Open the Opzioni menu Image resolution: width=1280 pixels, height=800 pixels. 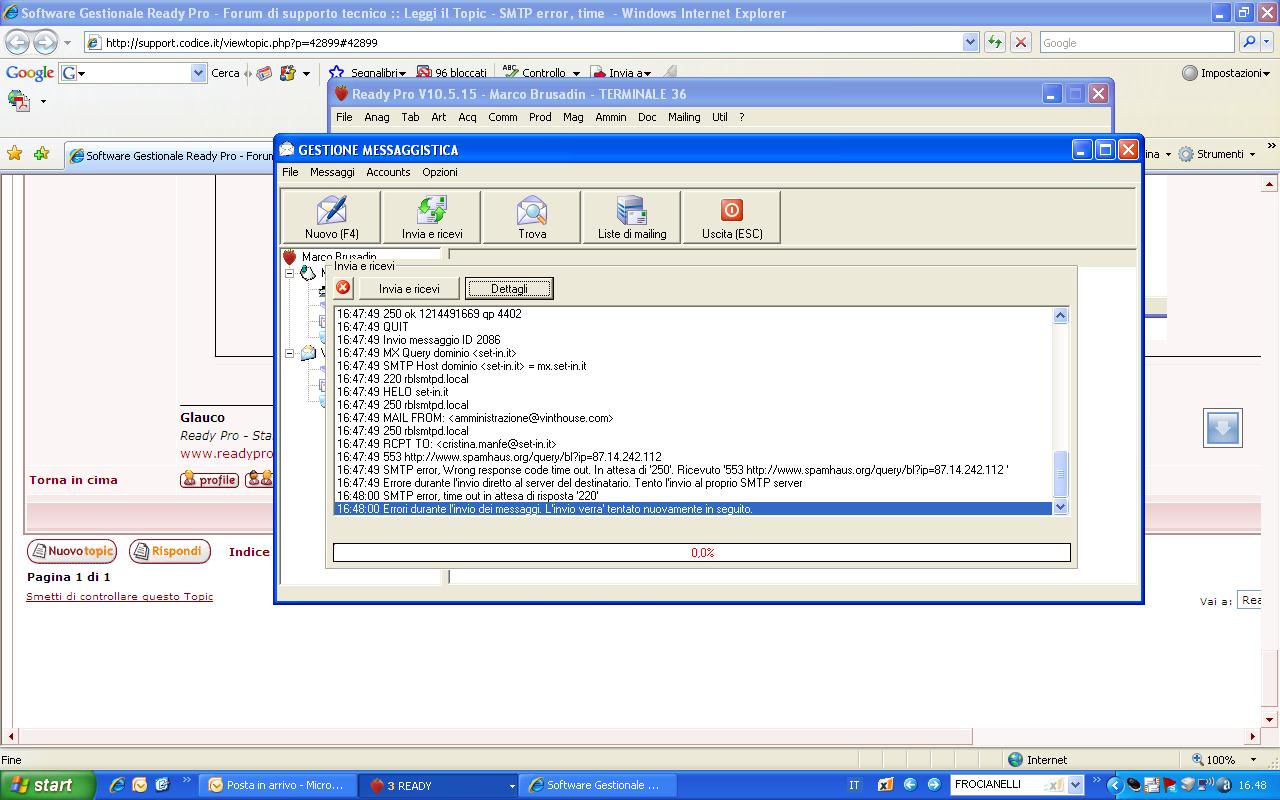(439, 172)
